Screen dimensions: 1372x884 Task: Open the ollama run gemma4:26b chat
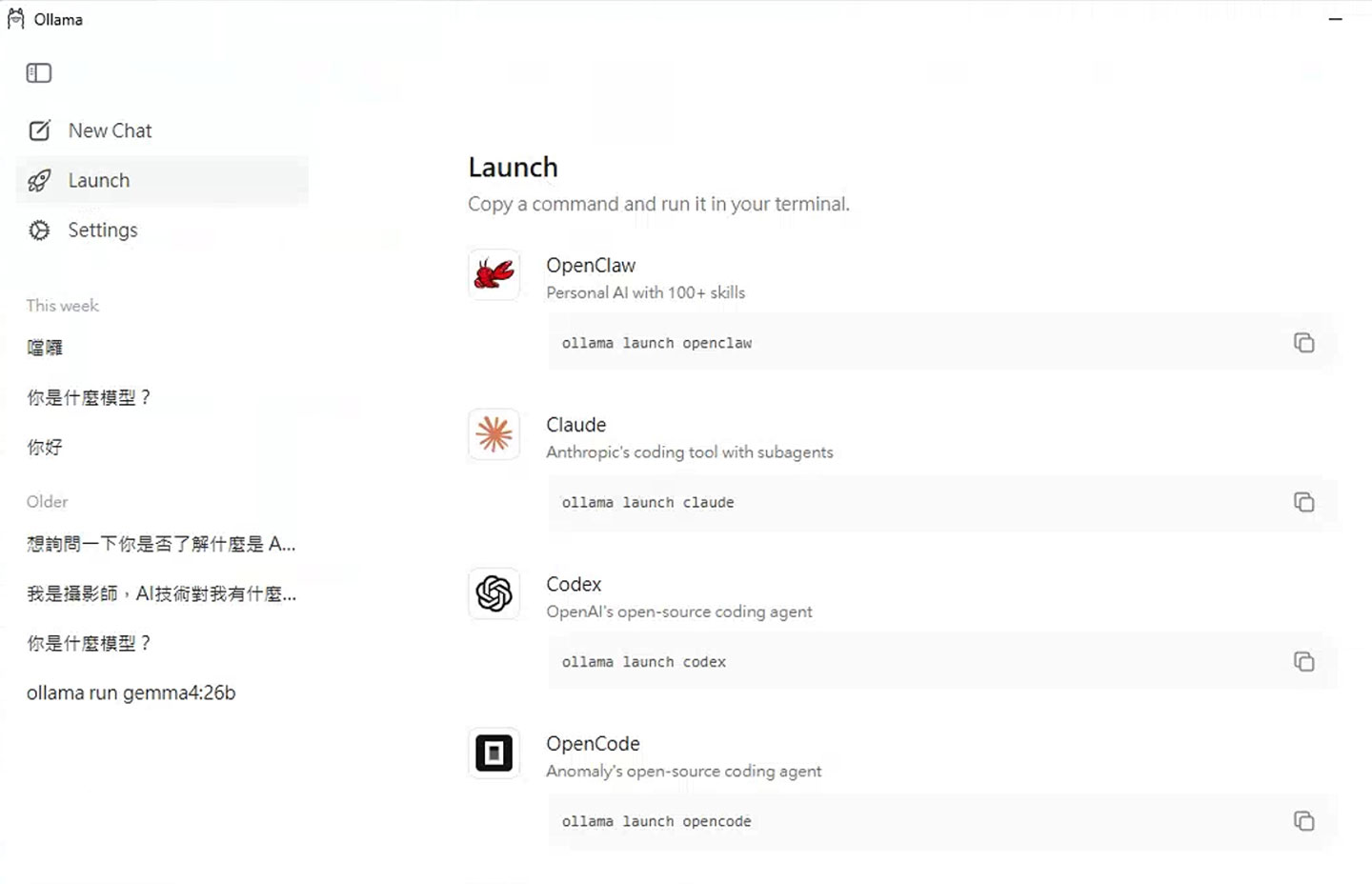tap(131, 693)
